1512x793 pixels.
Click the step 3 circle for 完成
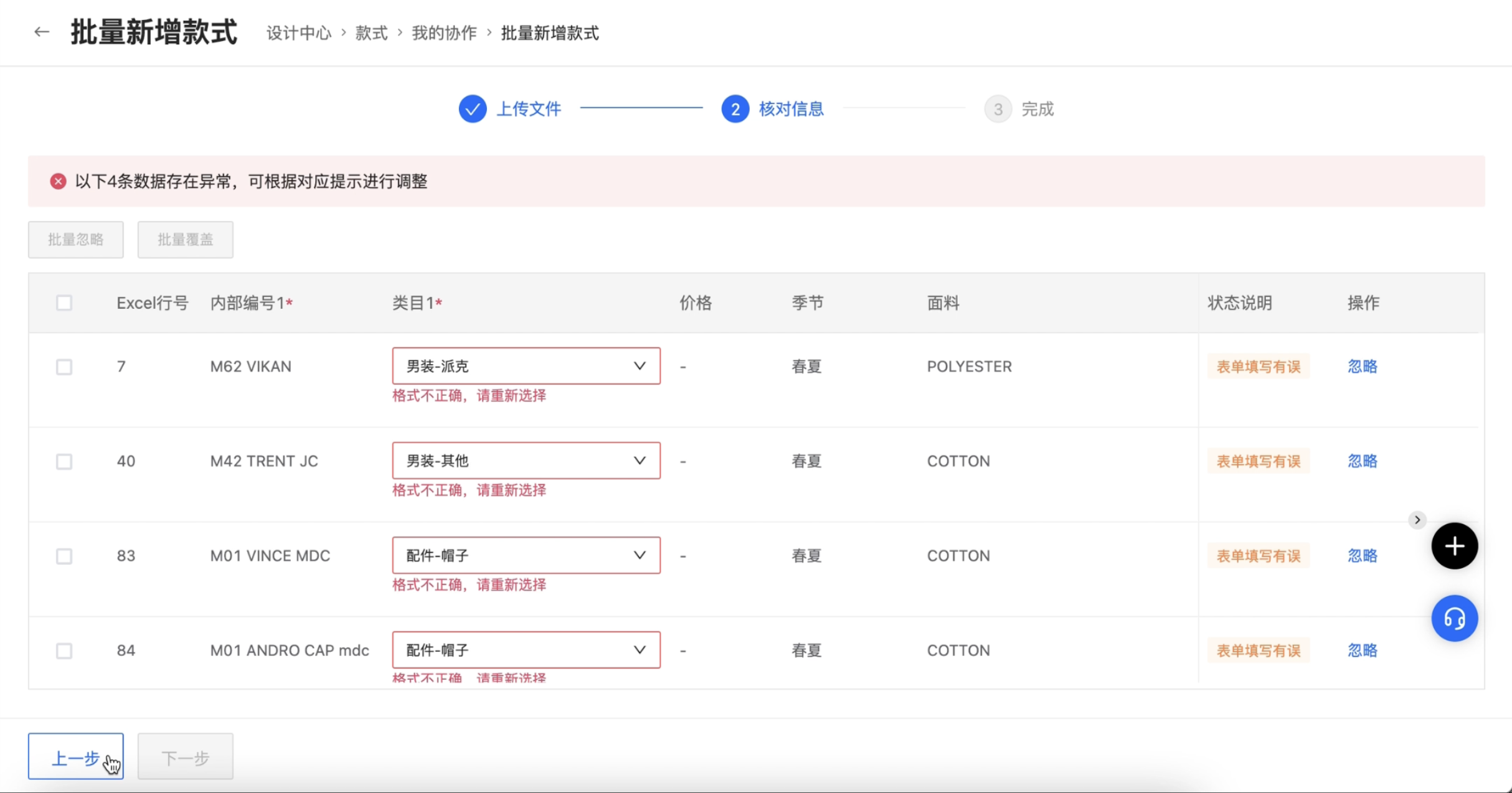[x=998, y=109]
